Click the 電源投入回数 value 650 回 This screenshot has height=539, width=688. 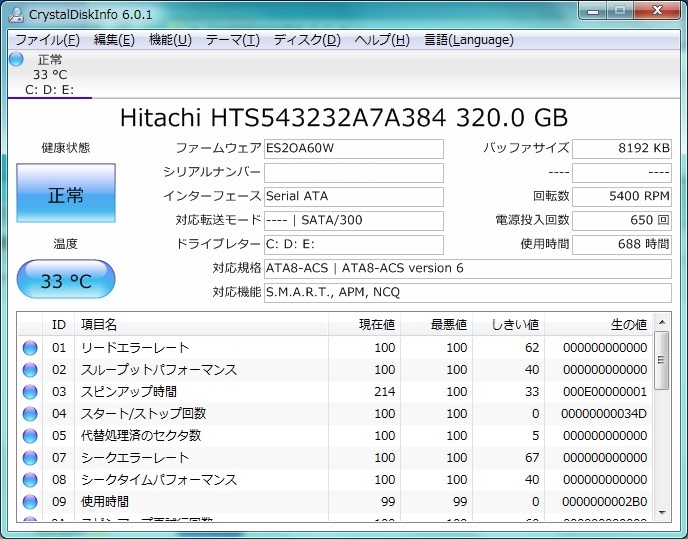point(622,221)
